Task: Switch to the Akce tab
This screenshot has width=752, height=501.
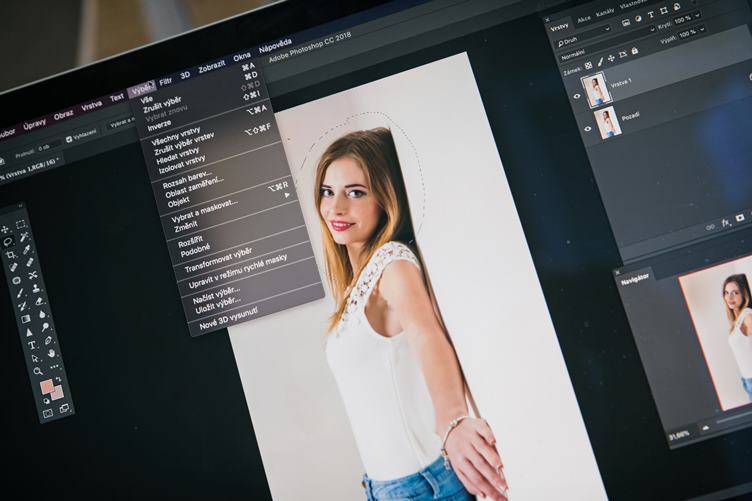Action: pos(584,20)
